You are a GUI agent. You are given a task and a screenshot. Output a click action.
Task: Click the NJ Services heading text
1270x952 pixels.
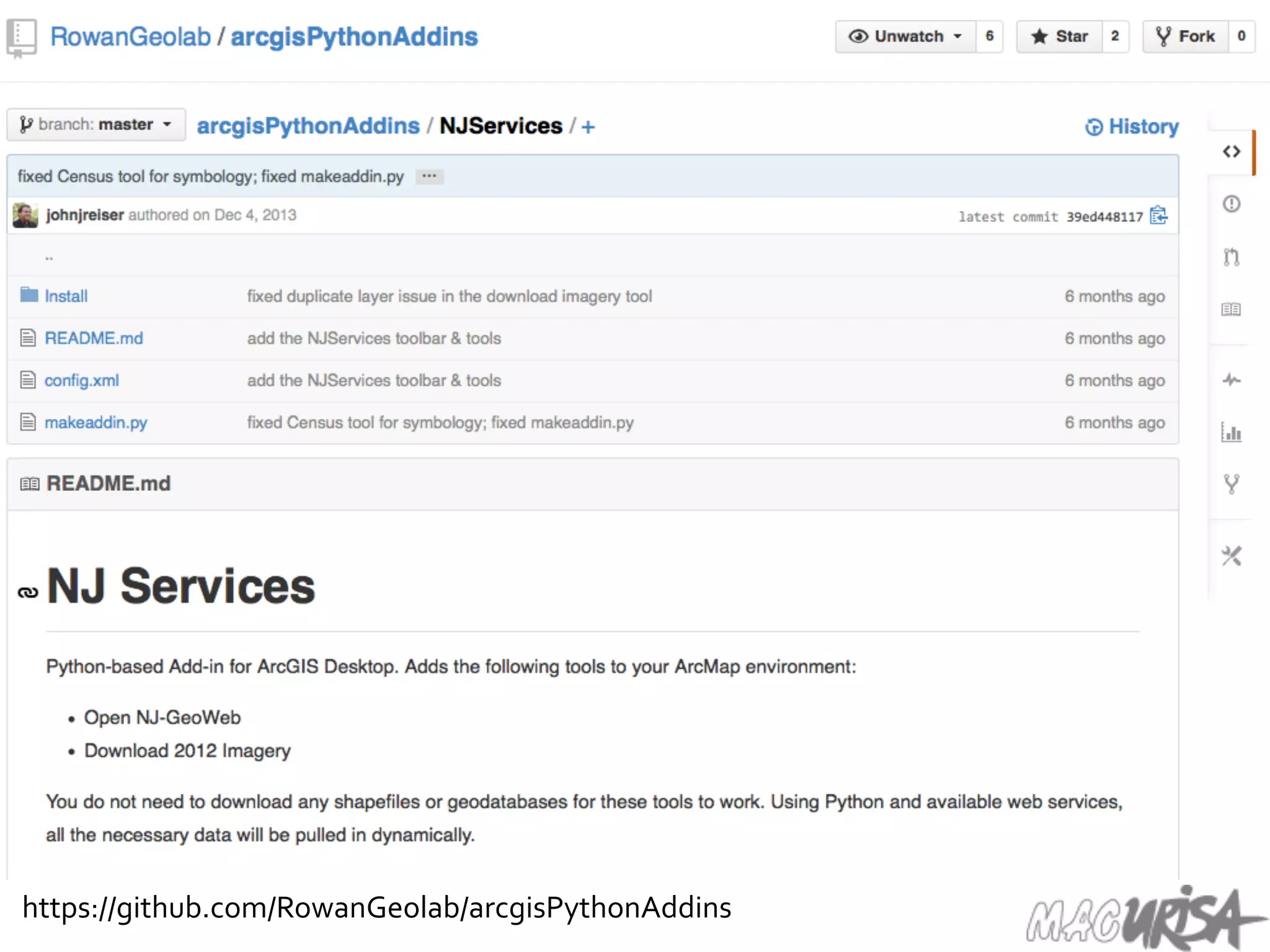click(181, 586)
